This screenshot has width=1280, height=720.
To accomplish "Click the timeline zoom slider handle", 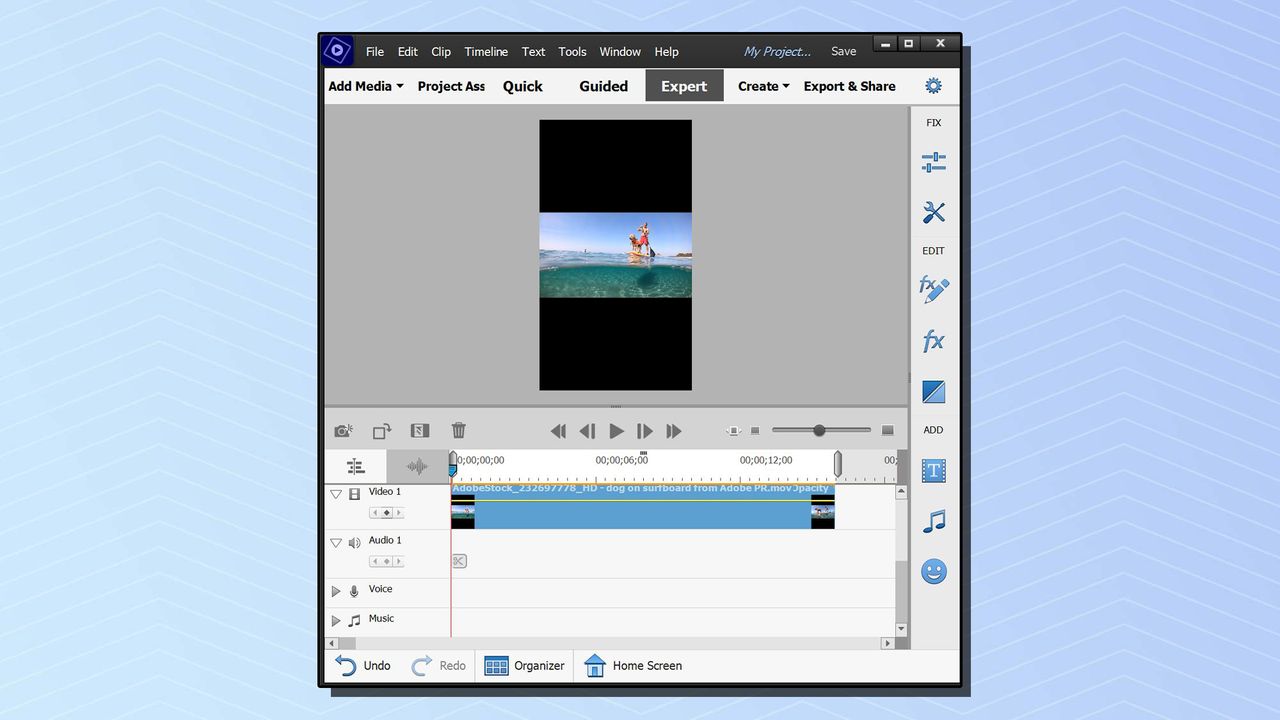I will [x=819, y=430].
